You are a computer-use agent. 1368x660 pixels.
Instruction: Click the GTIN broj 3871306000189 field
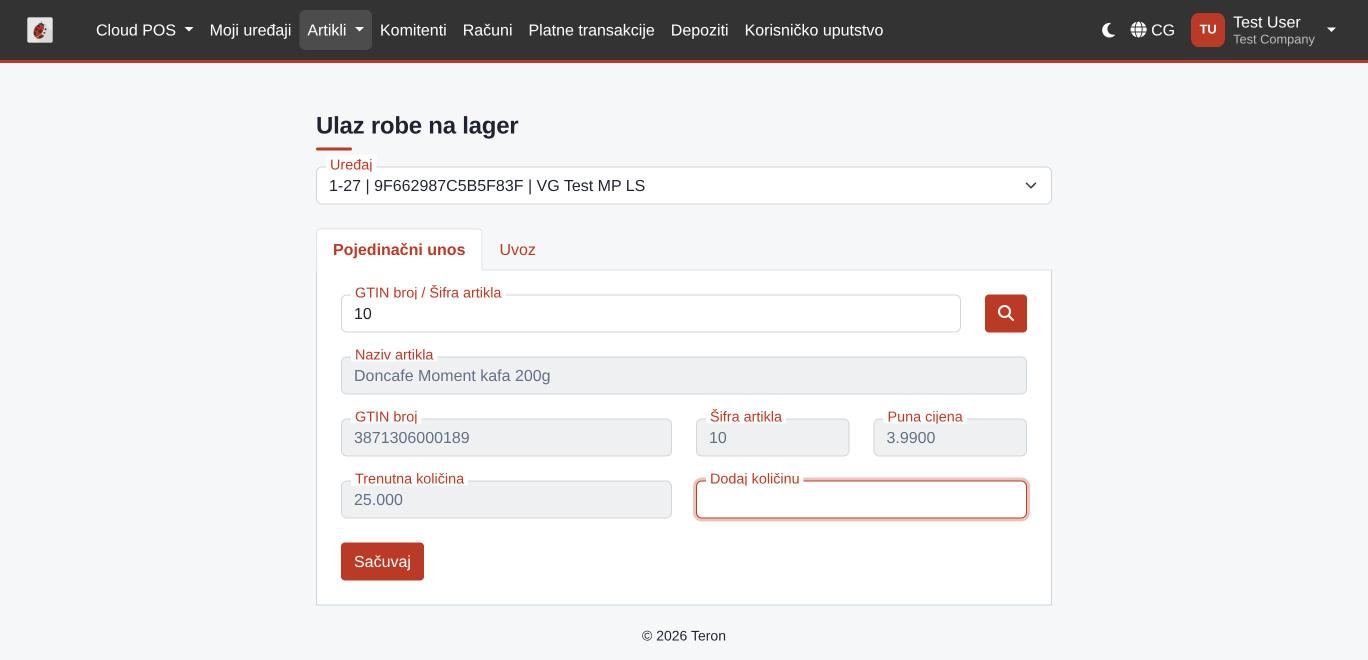point(506,437)
